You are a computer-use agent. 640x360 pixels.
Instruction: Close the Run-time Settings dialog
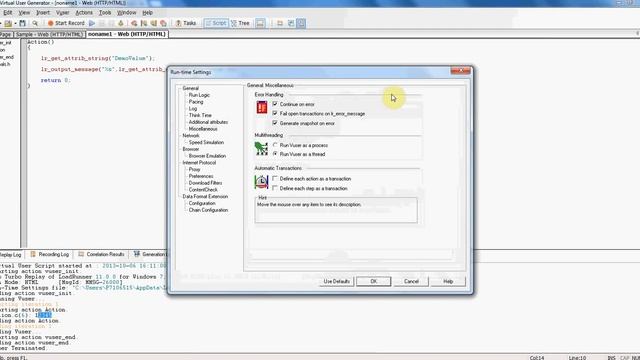click(x=460, y=71)
